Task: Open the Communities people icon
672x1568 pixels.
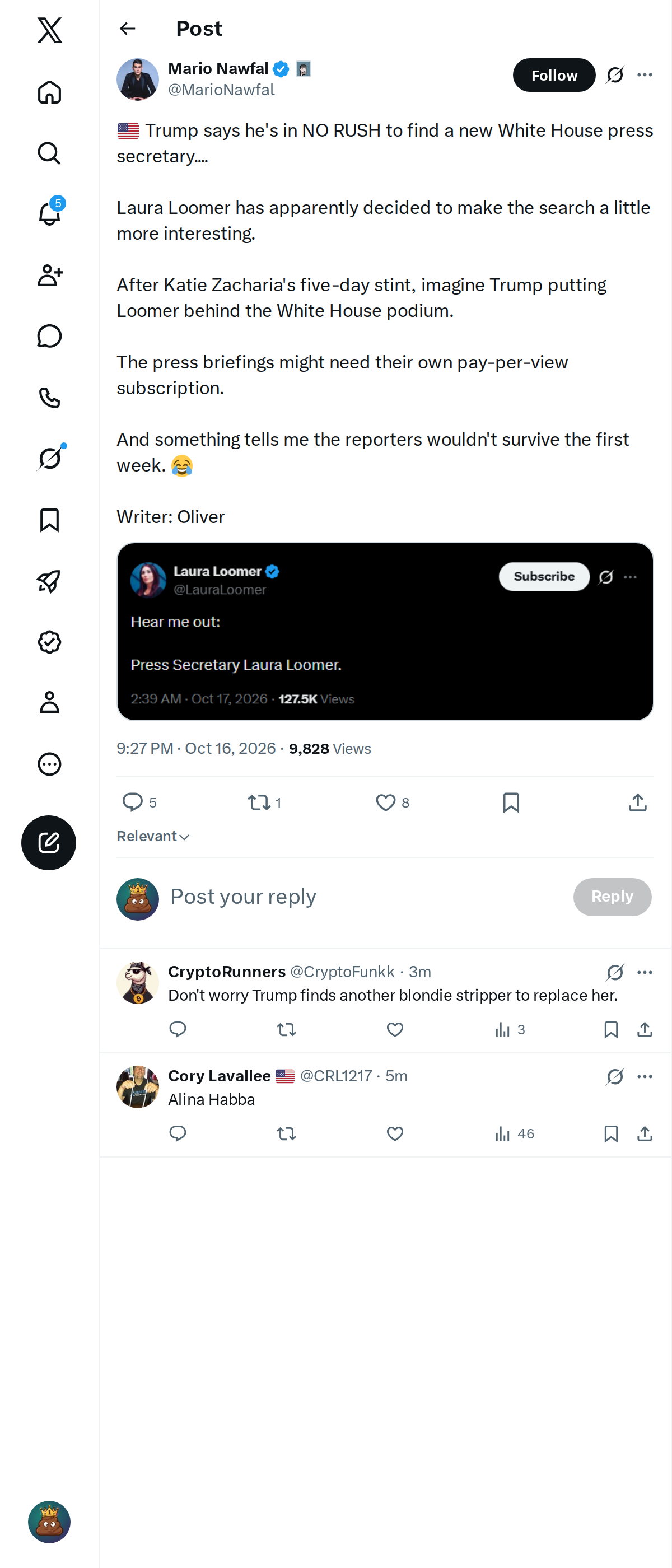Action: (x=49, y=275)
